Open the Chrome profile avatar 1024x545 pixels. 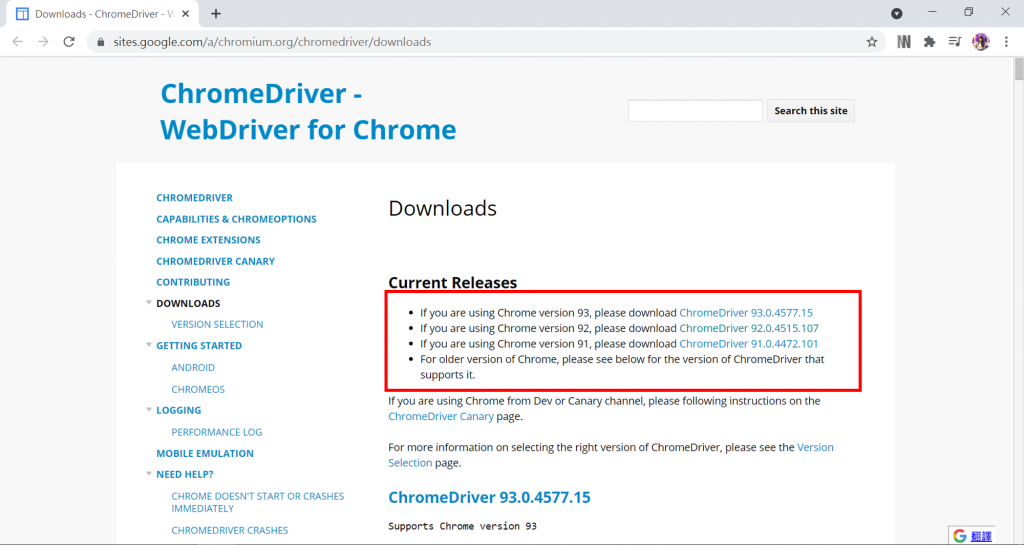[981, 42]
